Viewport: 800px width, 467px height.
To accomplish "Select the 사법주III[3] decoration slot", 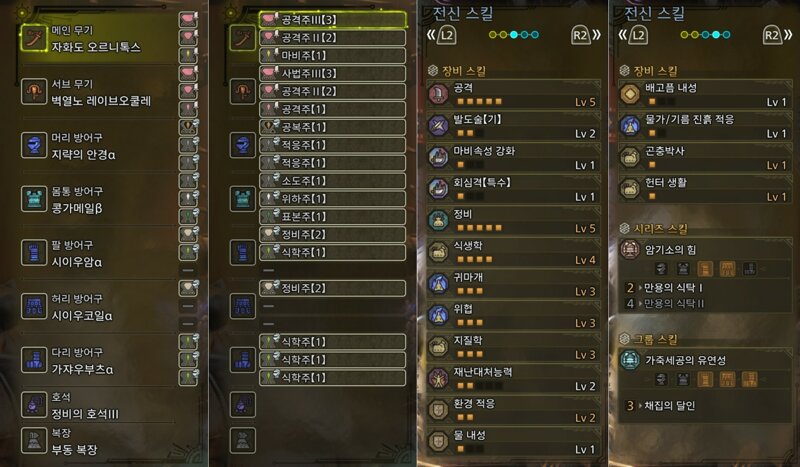I will point(333,73).
